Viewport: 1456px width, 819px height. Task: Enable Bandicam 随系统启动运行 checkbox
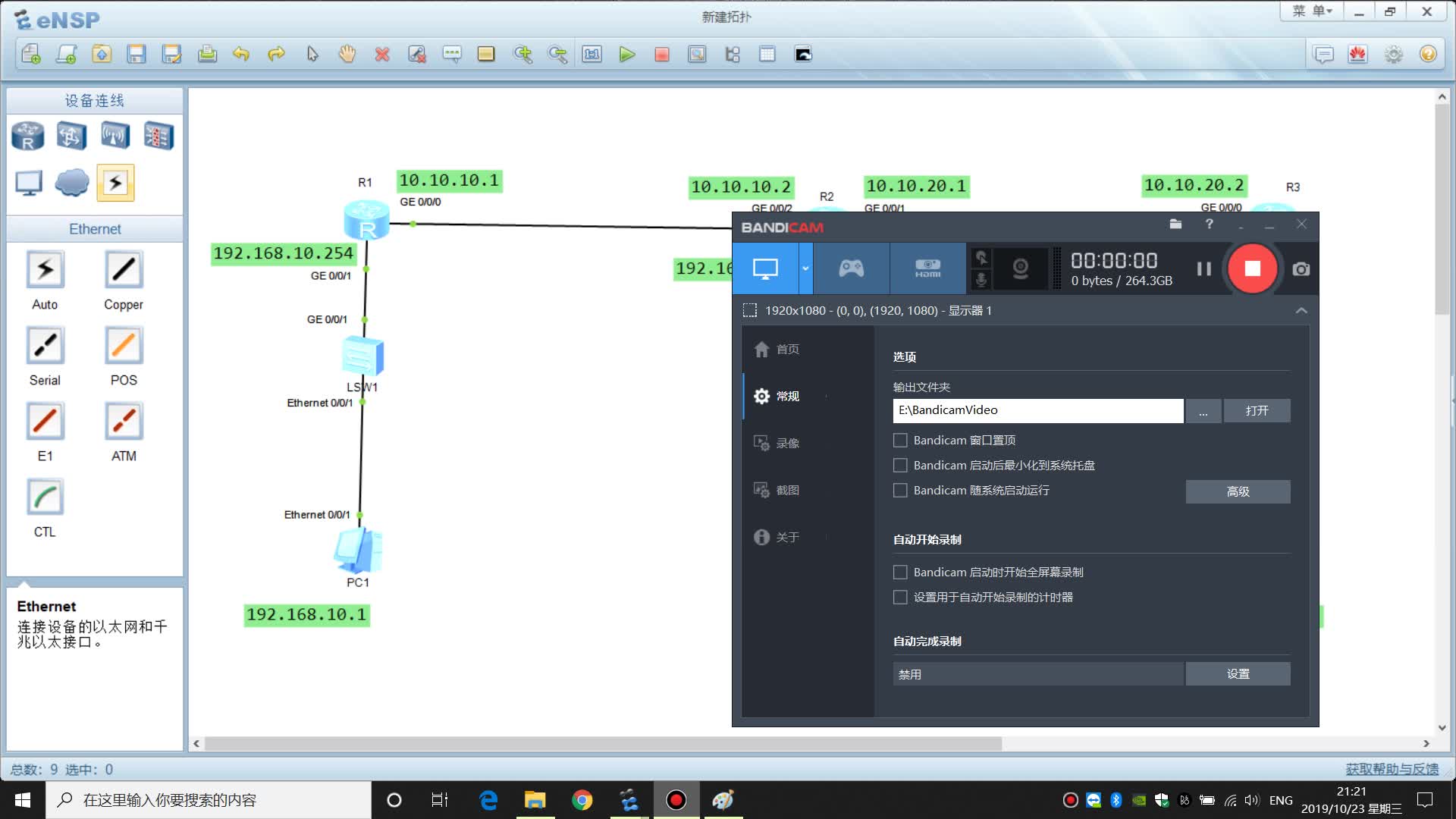coord(900,490)
